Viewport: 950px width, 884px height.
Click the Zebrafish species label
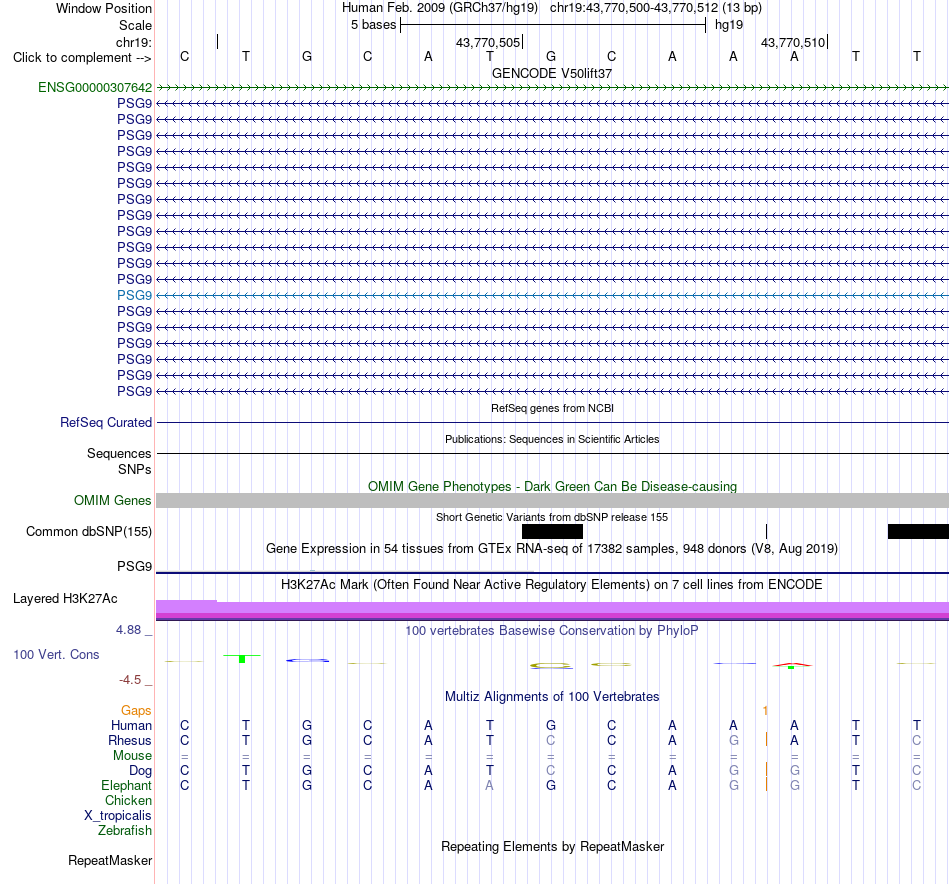click(x=125, y=830)
